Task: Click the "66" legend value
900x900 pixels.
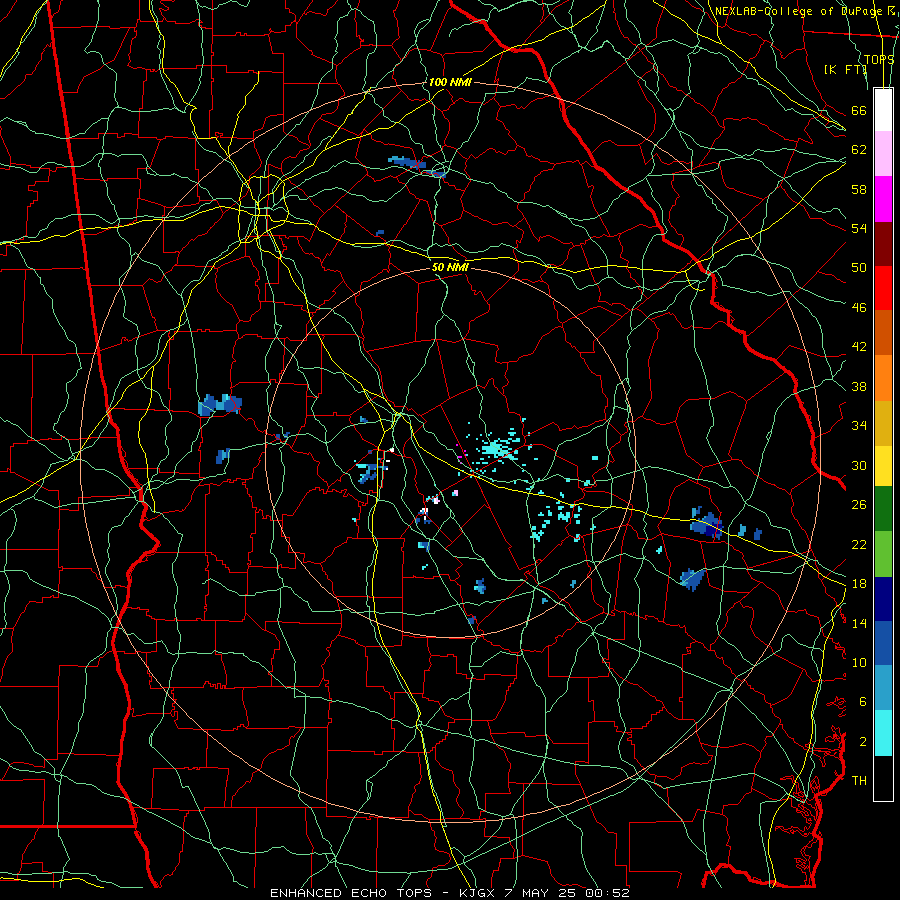Action: coord(859,110)
